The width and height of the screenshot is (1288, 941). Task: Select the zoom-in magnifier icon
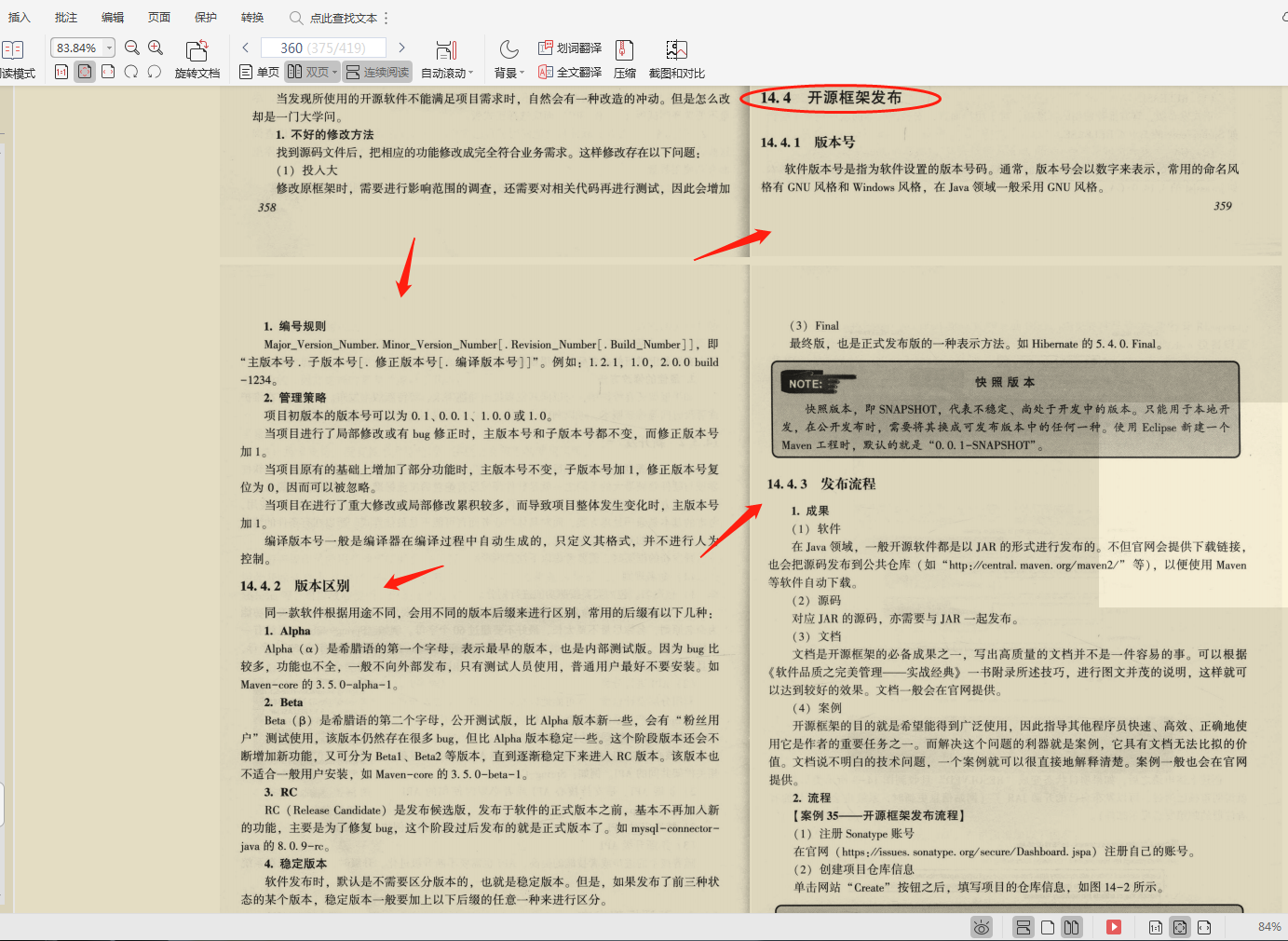click(x=156, y=47)
